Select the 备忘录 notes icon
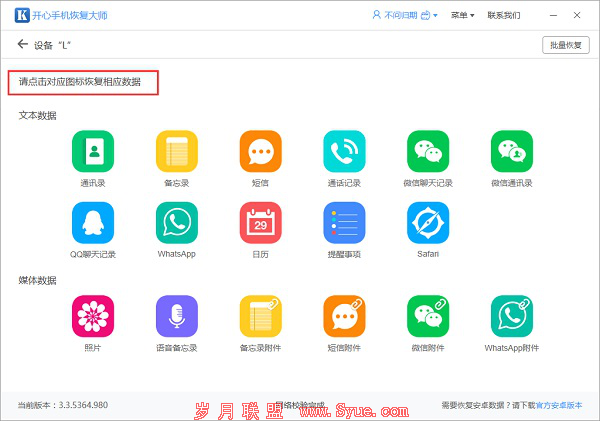The height and width of the screenshot is (421, 600). (177, 151)
